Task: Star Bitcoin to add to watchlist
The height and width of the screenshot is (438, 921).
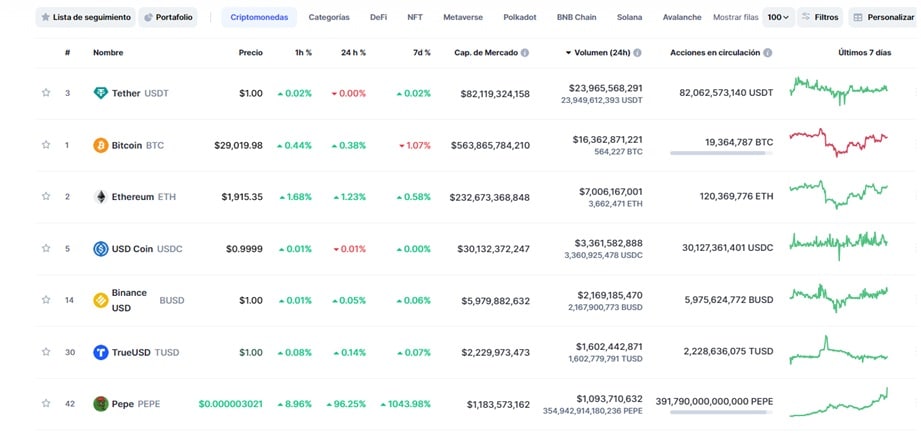Action: click(46, 144)
